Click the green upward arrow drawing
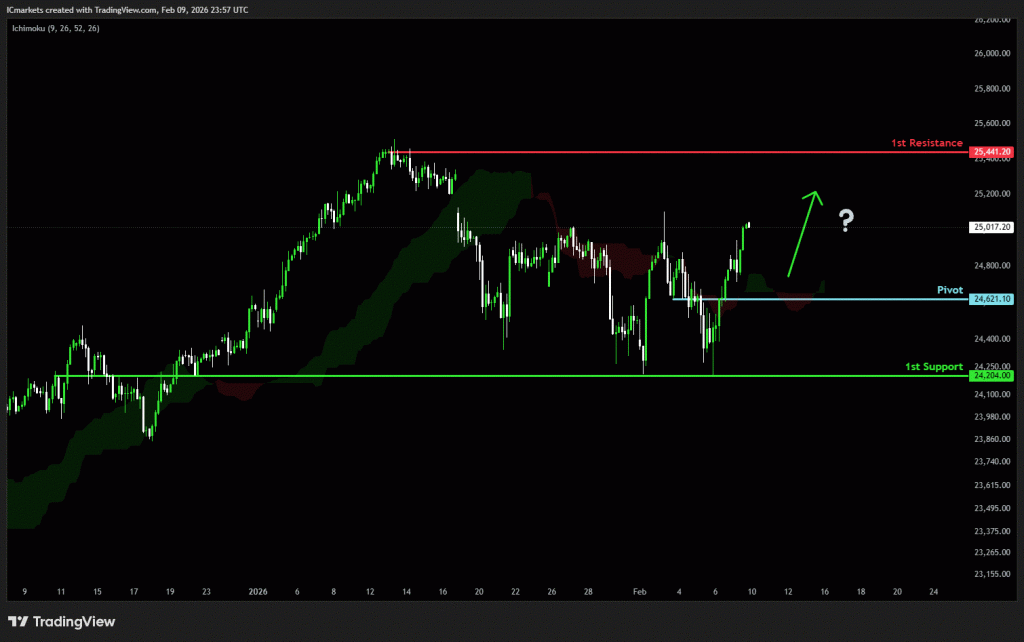Image resolution: width=1024 pixels, height=642 pixels. (x=803, y=232)
